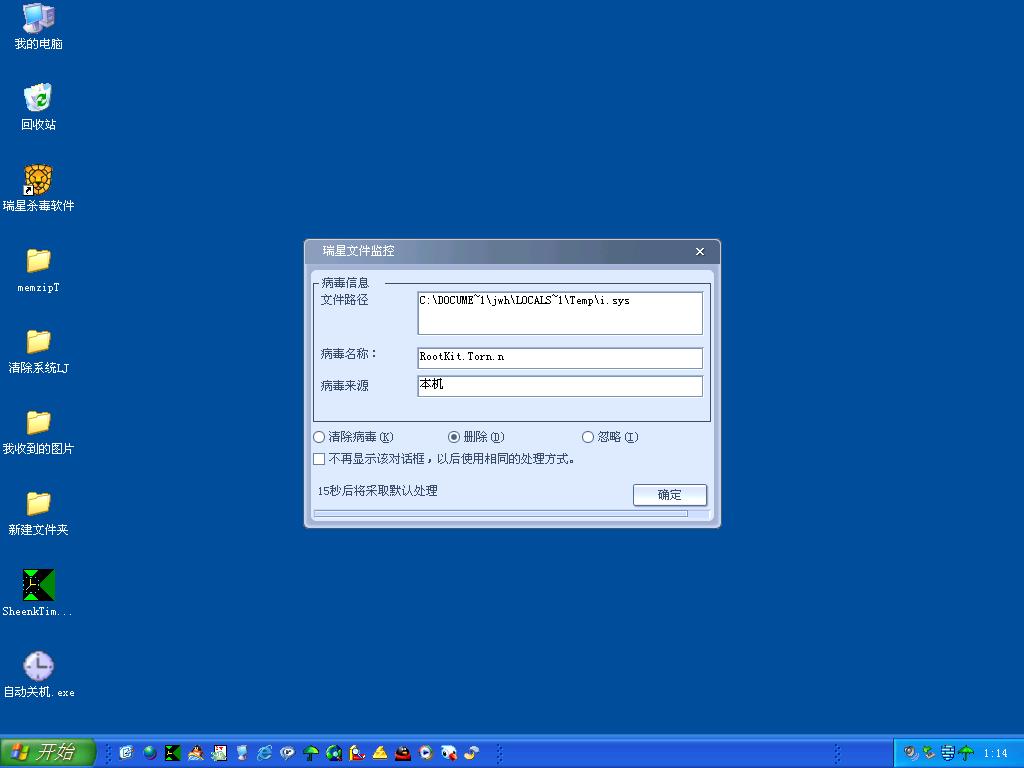Select the 我收到的图片 folder
Screen dimensions: 1024x768
point(39,432)
